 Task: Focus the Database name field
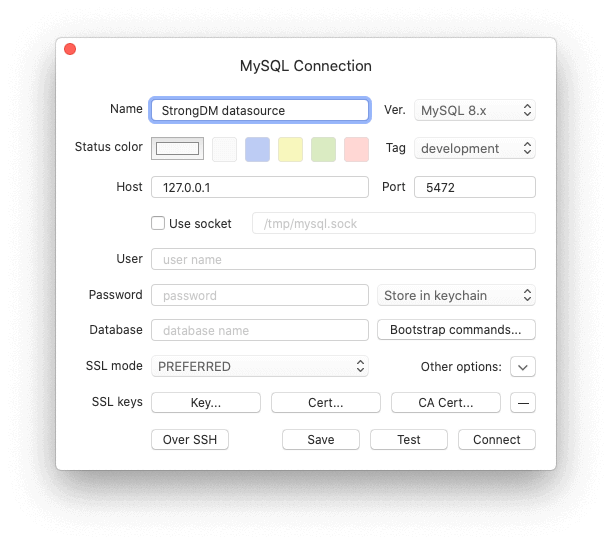coord(260,330)
